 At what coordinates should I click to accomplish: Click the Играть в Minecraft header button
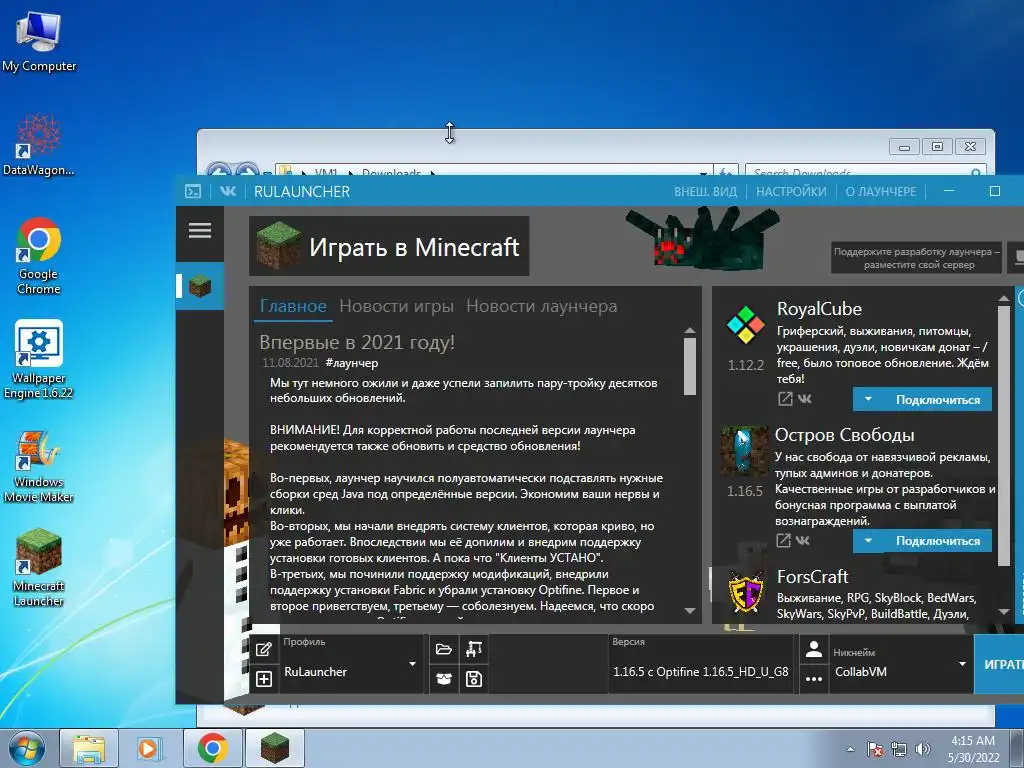(389, 246)
